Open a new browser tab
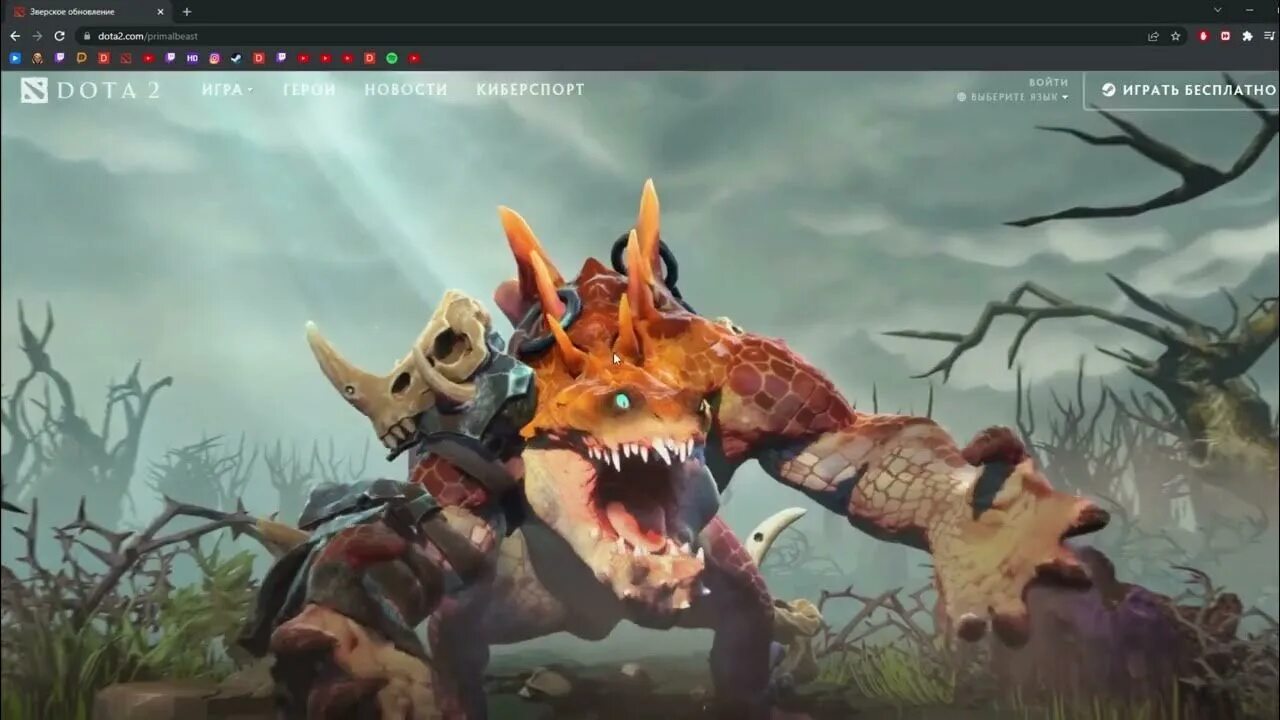 (187, 12)
